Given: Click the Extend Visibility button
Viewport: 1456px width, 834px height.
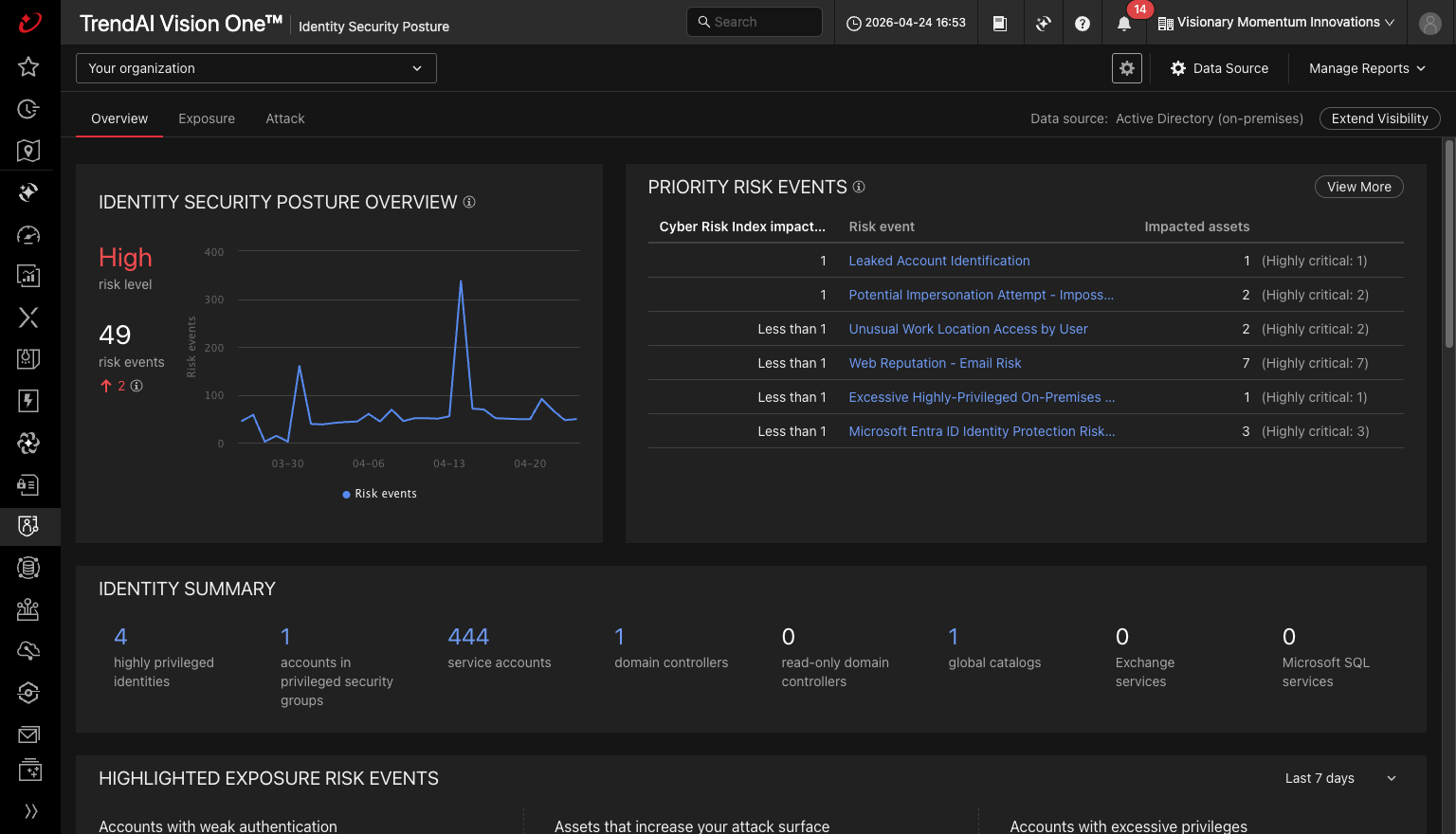Looking at the screenshot, I should (x=1380, y=118).
